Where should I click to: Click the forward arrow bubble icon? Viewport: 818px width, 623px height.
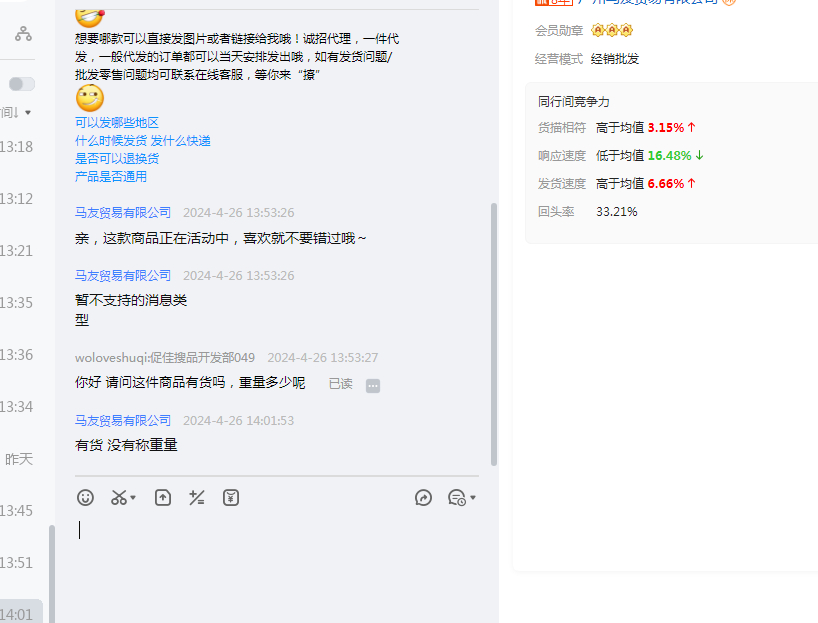coord(423,497)
